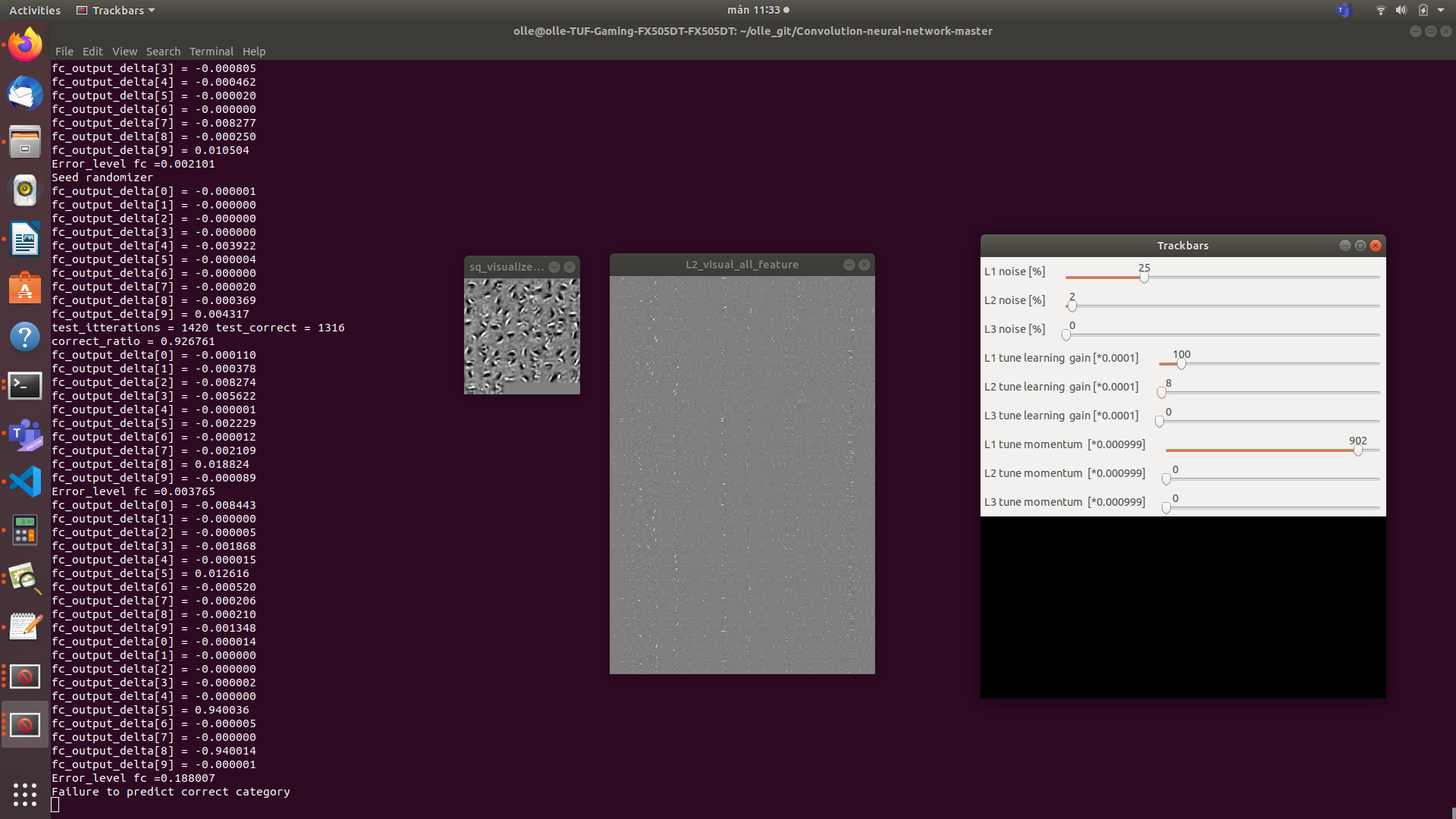
Task: Open Visual Studio Code icon
Action: [25, 482]
